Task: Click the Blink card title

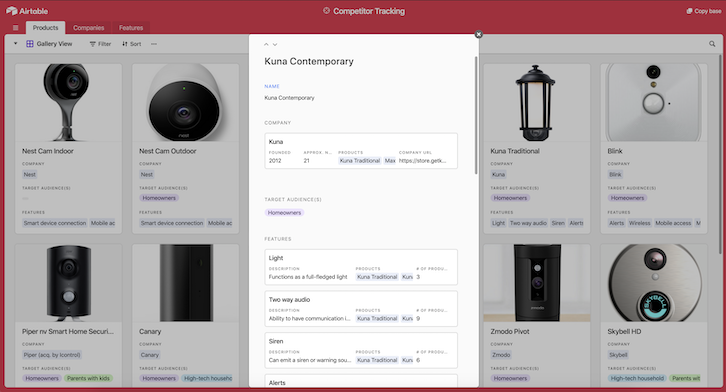Action: click(615, 151)
